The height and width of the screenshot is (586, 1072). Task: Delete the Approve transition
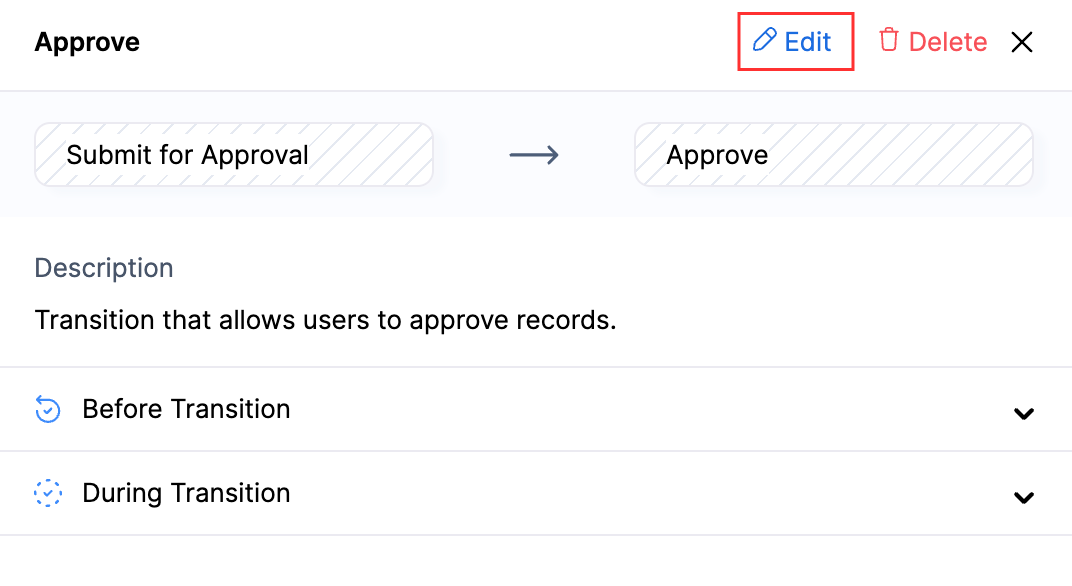tap(931, 41)
